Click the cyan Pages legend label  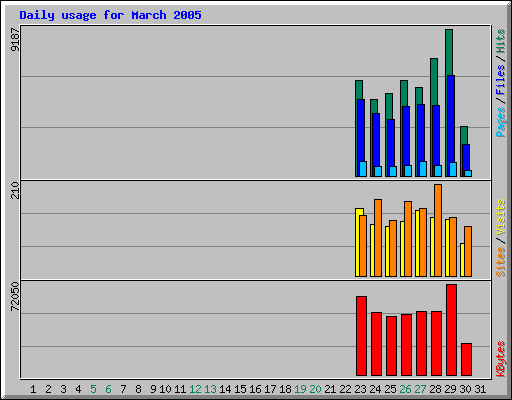pos(500,122)
